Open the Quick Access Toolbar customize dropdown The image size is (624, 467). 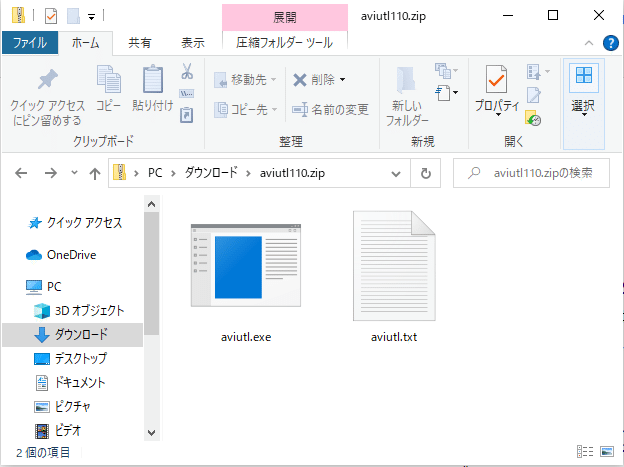click(92, 17)
